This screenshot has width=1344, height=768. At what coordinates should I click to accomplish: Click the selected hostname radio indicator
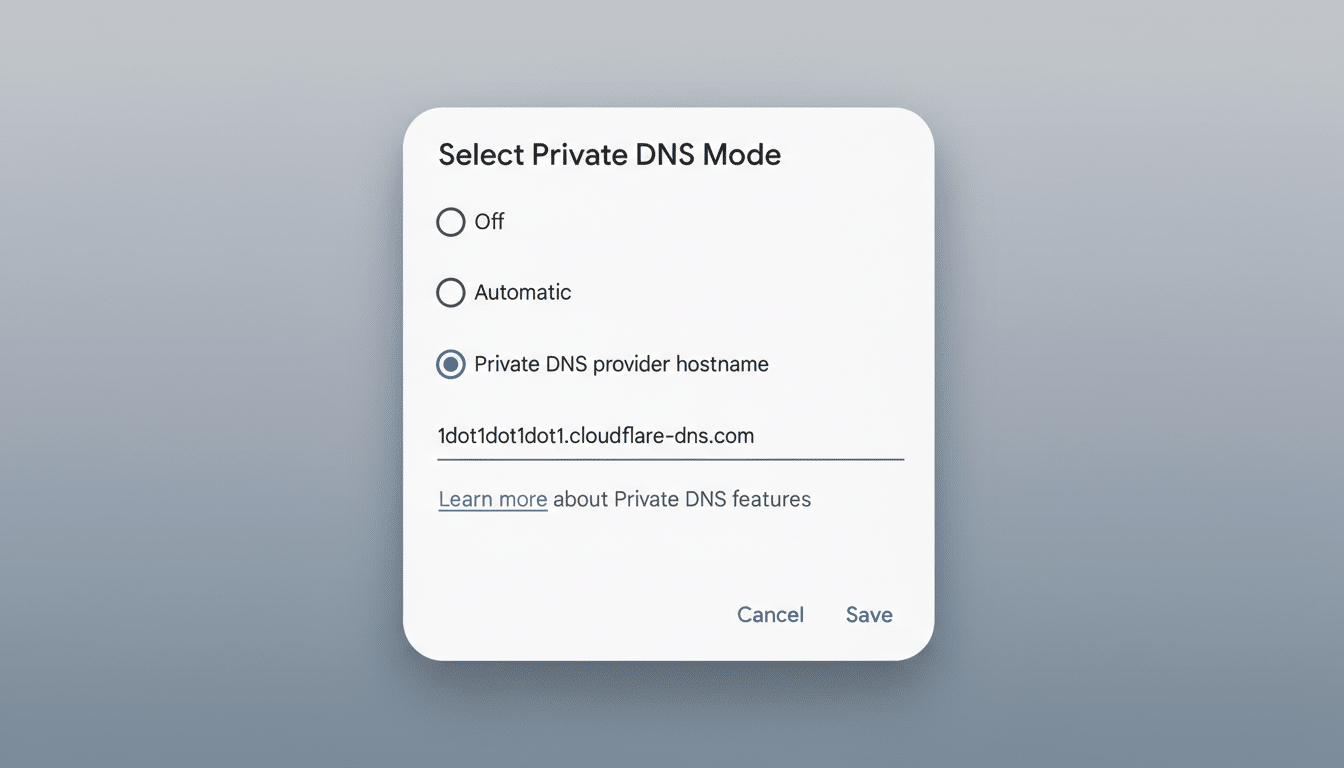click(x=451, y=364)
